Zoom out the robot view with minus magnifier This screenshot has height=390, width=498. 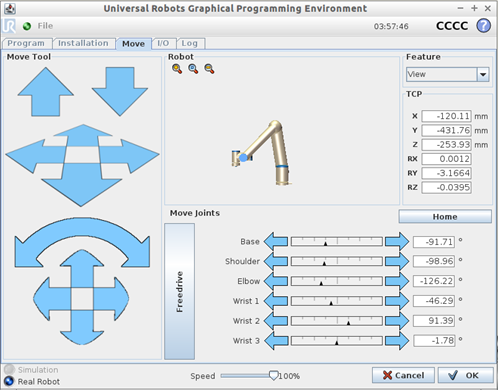point(209,69)
